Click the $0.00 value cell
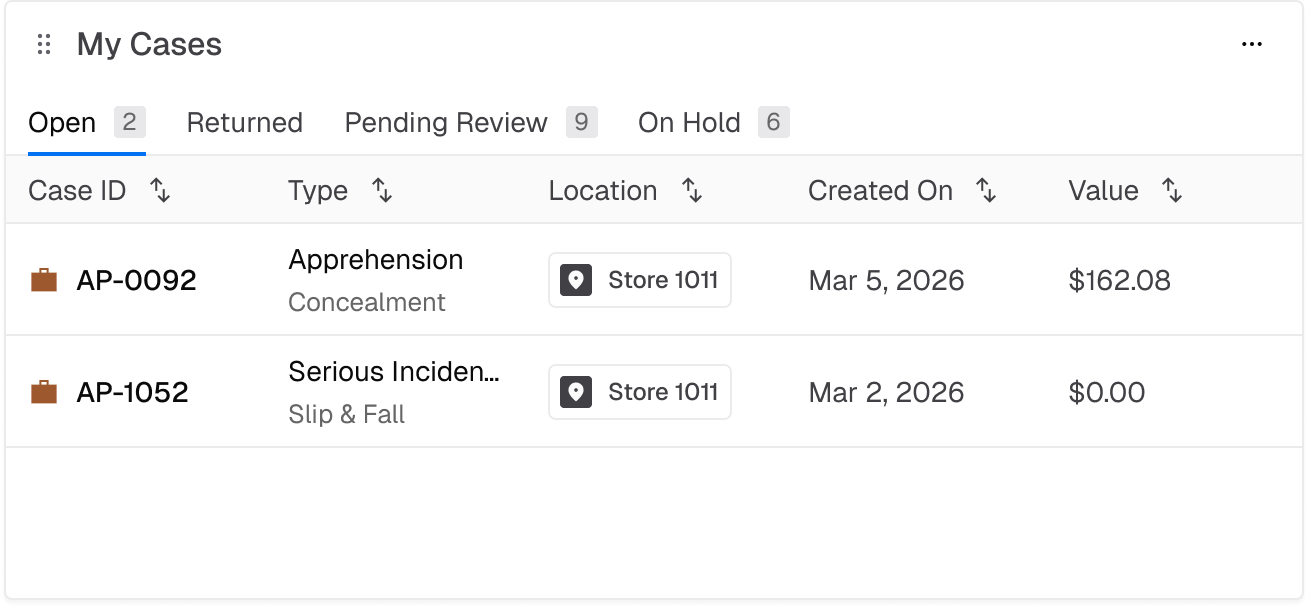 pos(1107,392)
